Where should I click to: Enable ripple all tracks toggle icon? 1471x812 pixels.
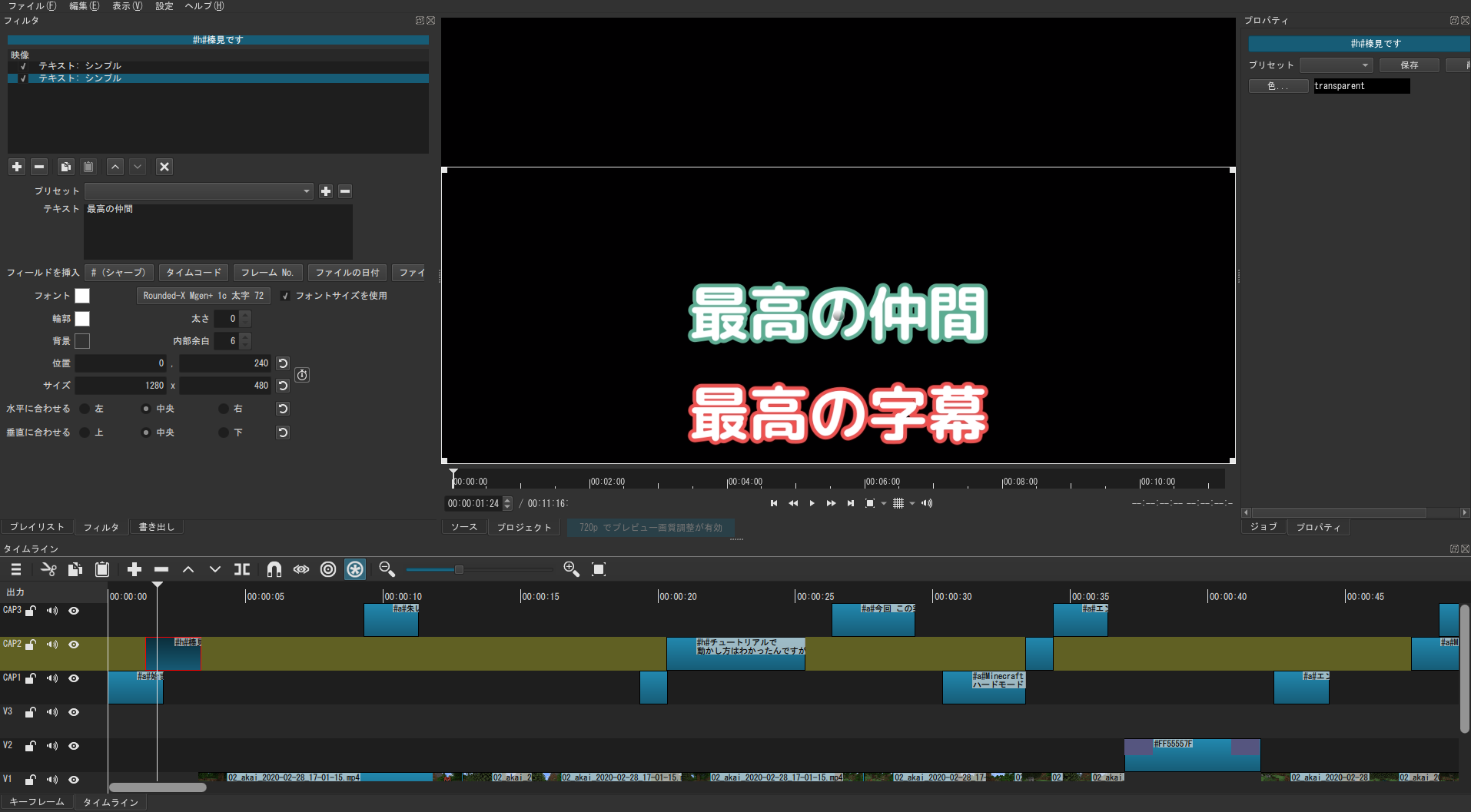pyautogui.click(x=355, y=569)
